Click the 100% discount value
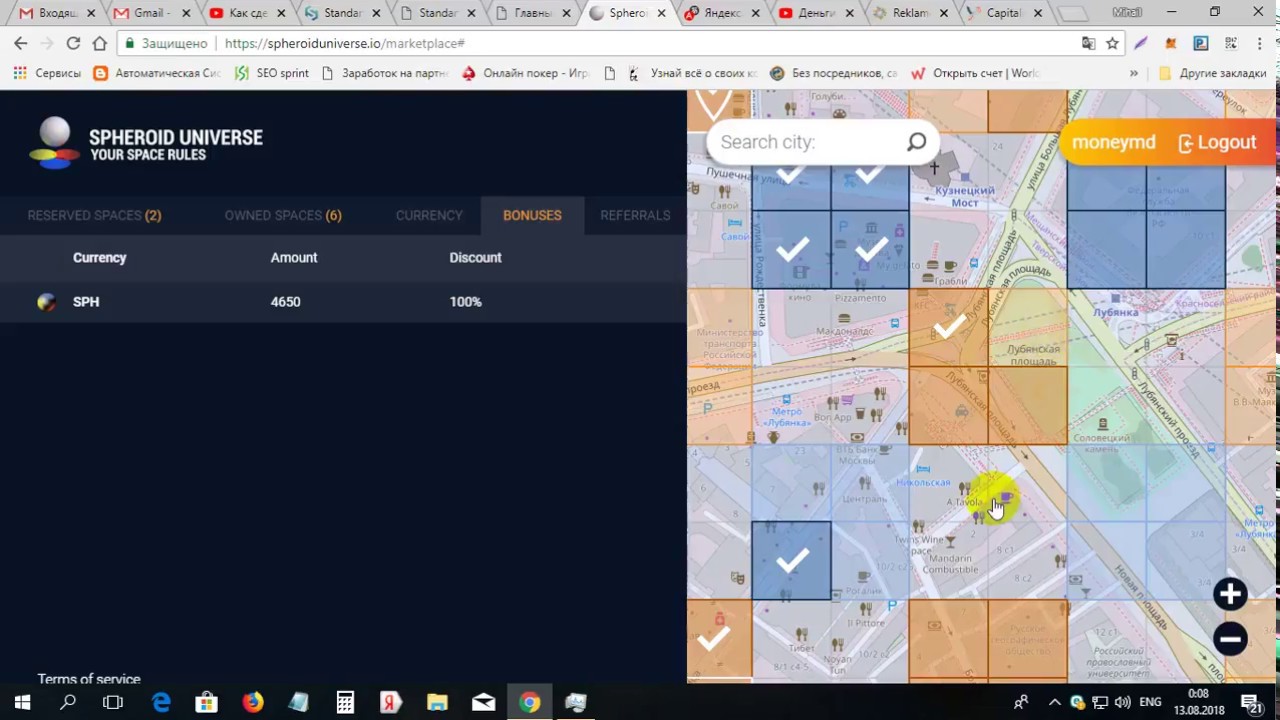Screen dimensions: 1280x720 pyautogui.click(x=465, y=302)
